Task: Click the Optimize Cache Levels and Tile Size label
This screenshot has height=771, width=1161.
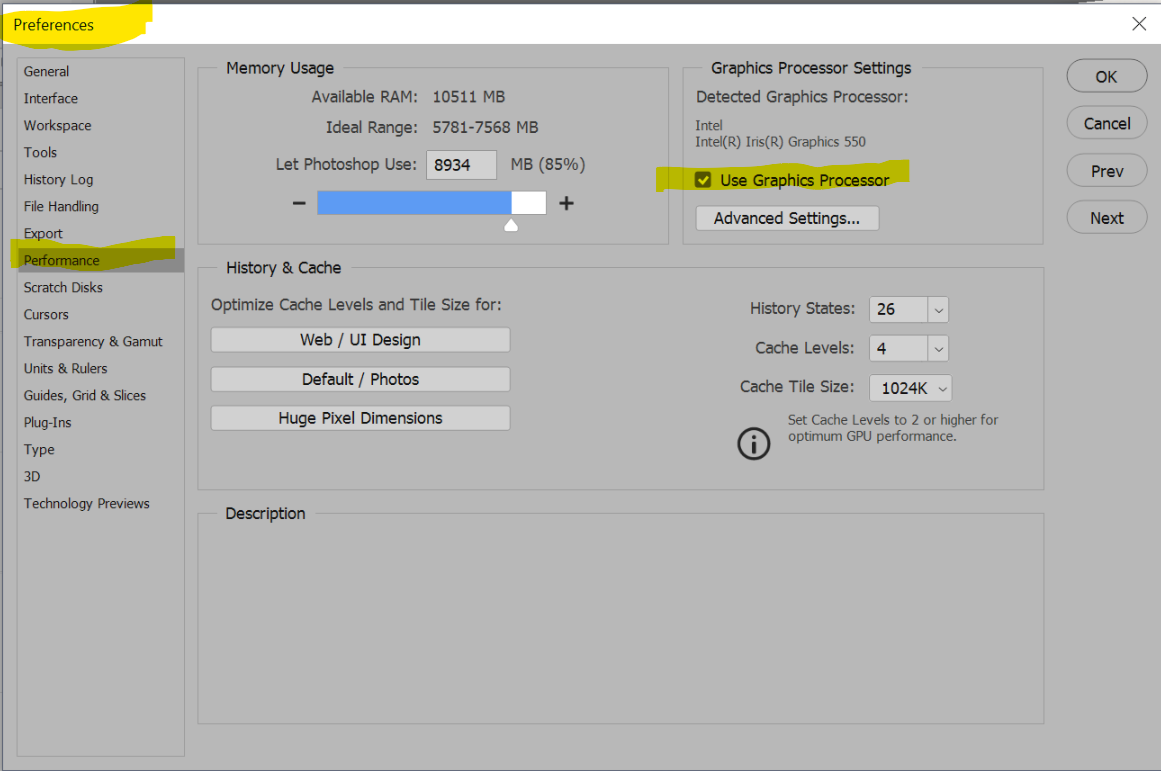Action: pos(356,305)
